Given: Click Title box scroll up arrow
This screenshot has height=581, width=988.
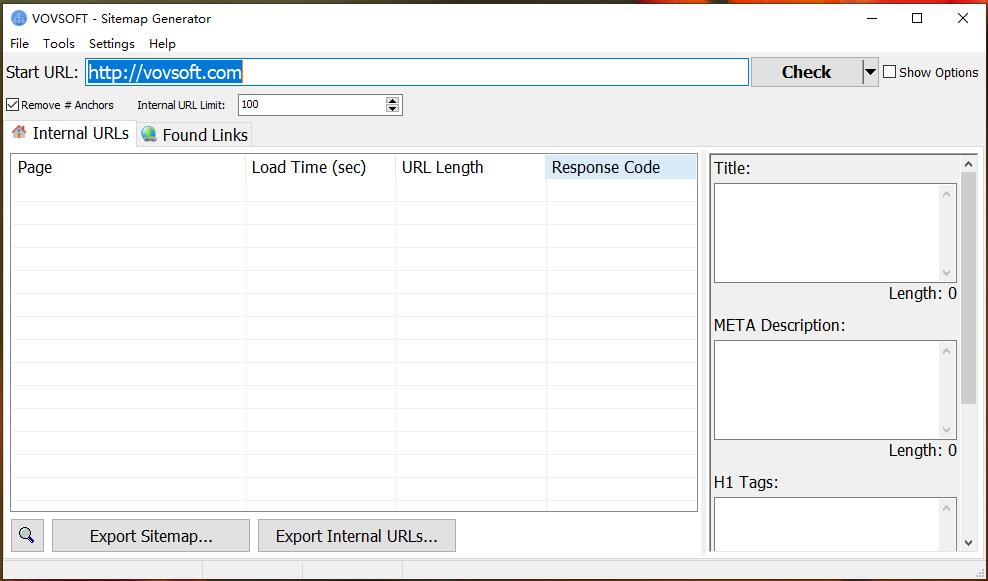Looking at the screenshot, I should 946,194.
